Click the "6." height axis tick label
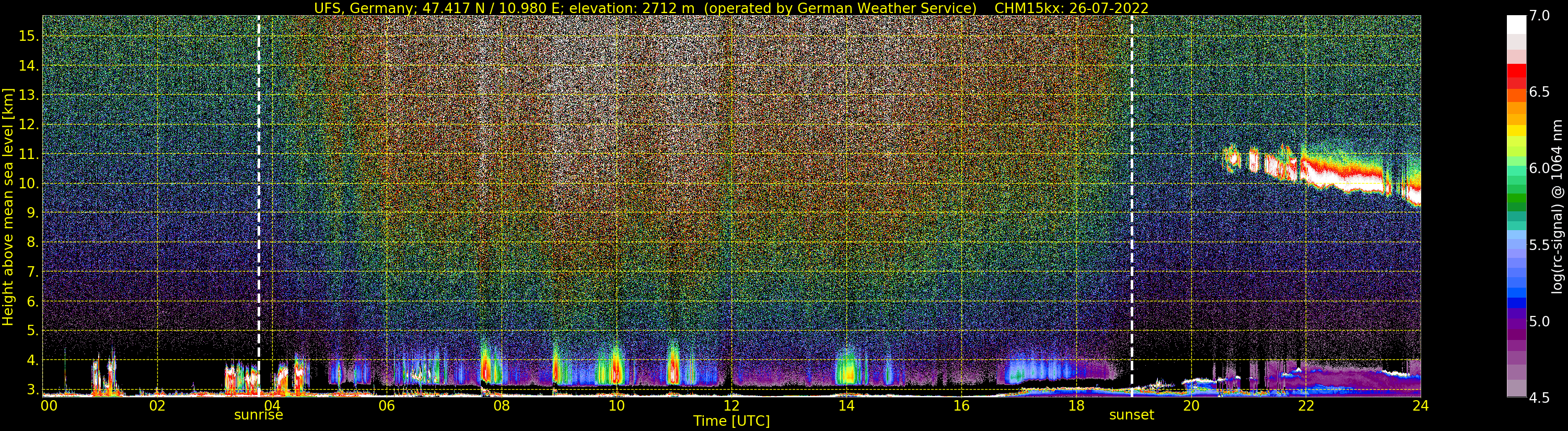This screenshot has height=431, width=1568. (33, 301)
